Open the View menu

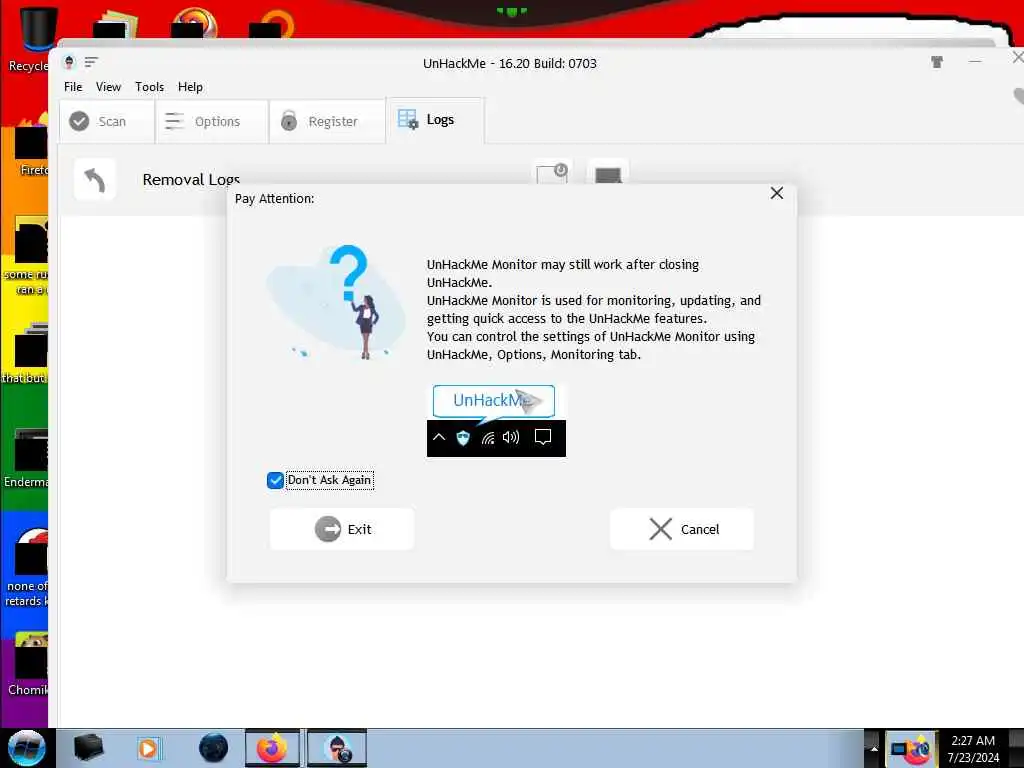pyautogui.click(x=108, y=87)
